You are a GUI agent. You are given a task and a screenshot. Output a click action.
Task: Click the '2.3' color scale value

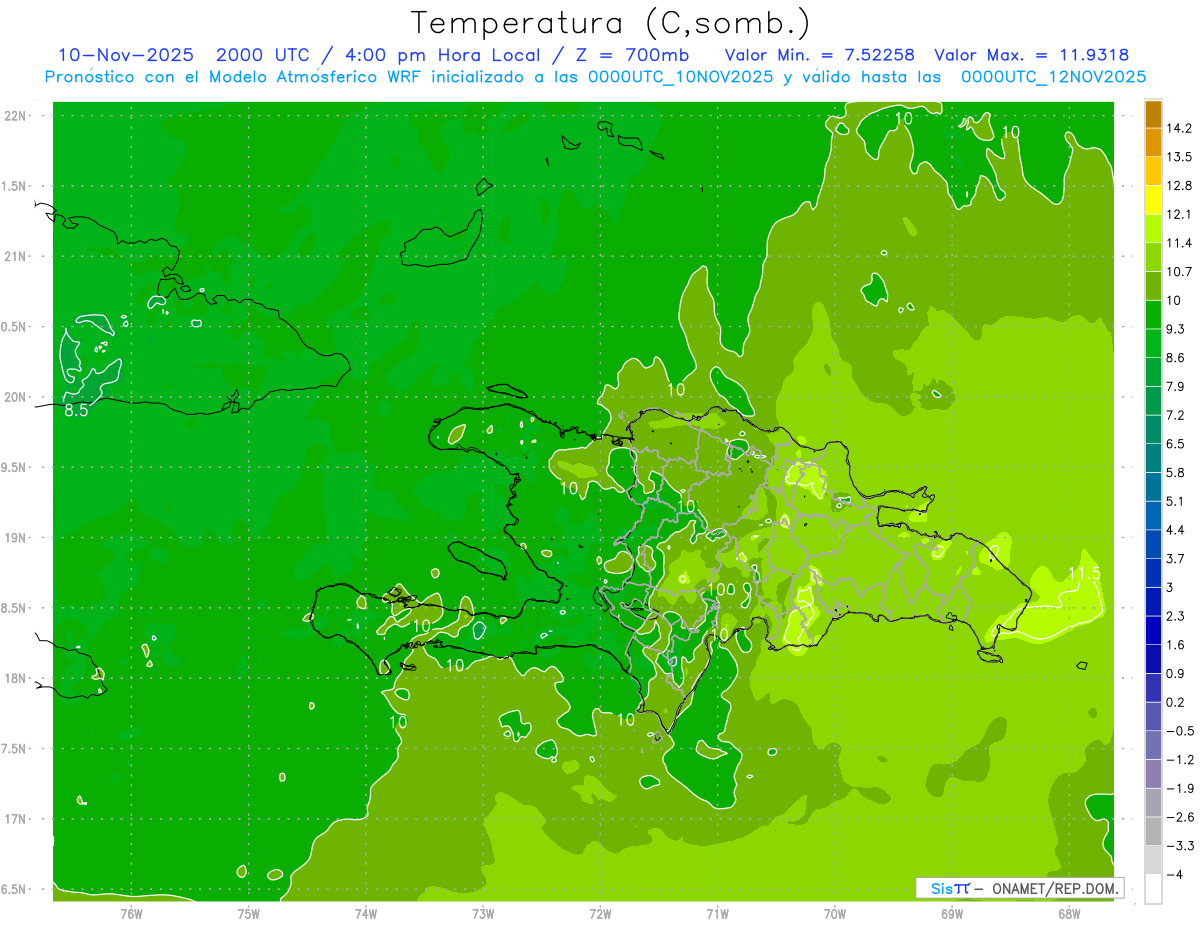point(1176,616)
